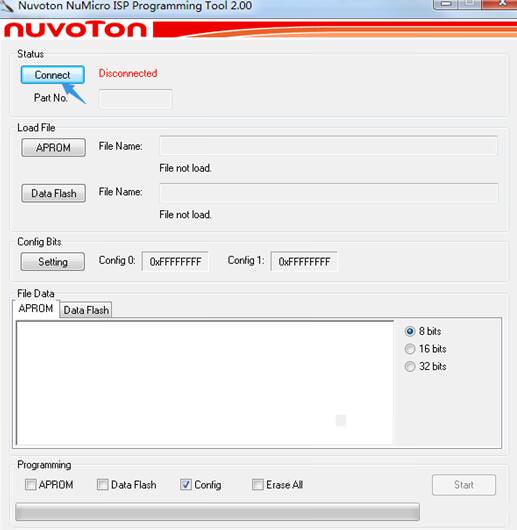
Task: Switch to Data Flash file data tab
Action: 86,310
